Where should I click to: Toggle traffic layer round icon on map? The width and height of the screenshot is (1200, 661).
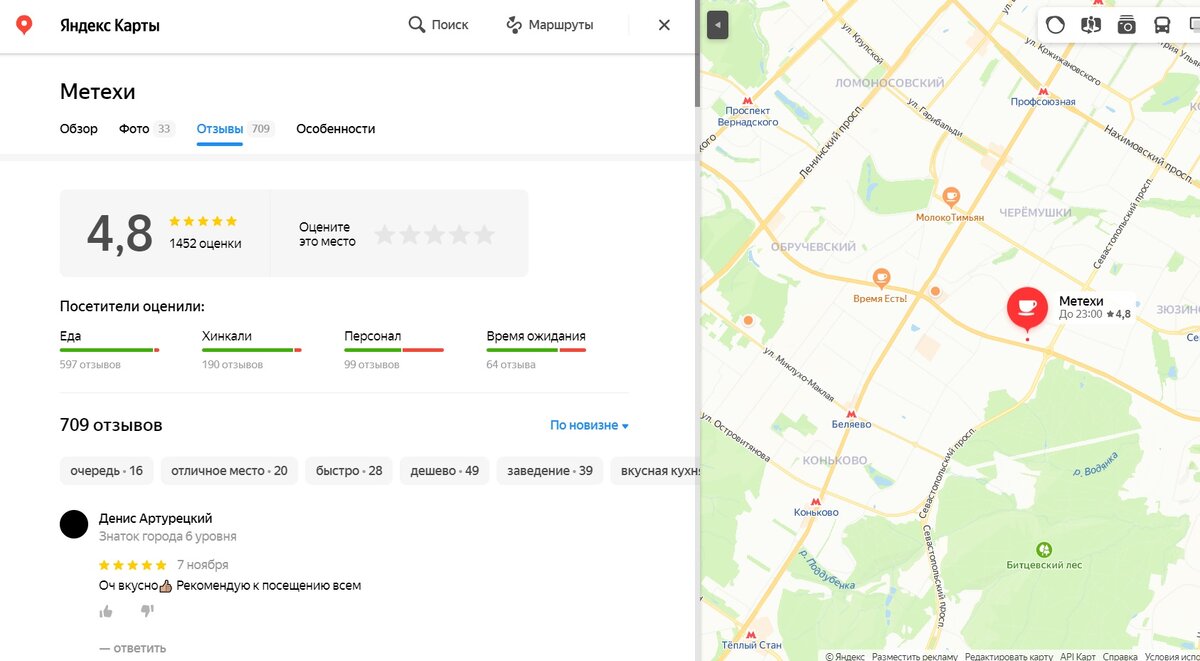pos(1055,25)
